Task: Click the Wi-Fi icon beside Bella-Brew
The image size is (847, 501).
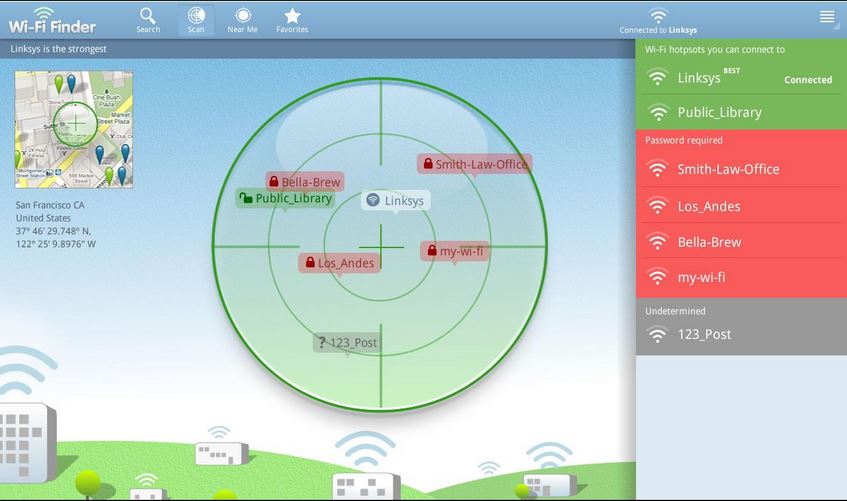Action: (657, 242)
